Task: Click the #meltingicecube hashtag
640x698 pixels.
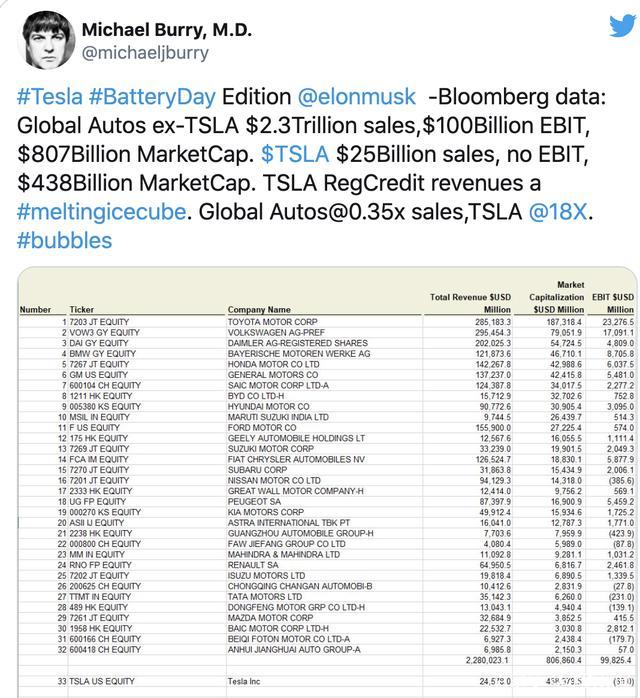Action: [x=95, y=212]
